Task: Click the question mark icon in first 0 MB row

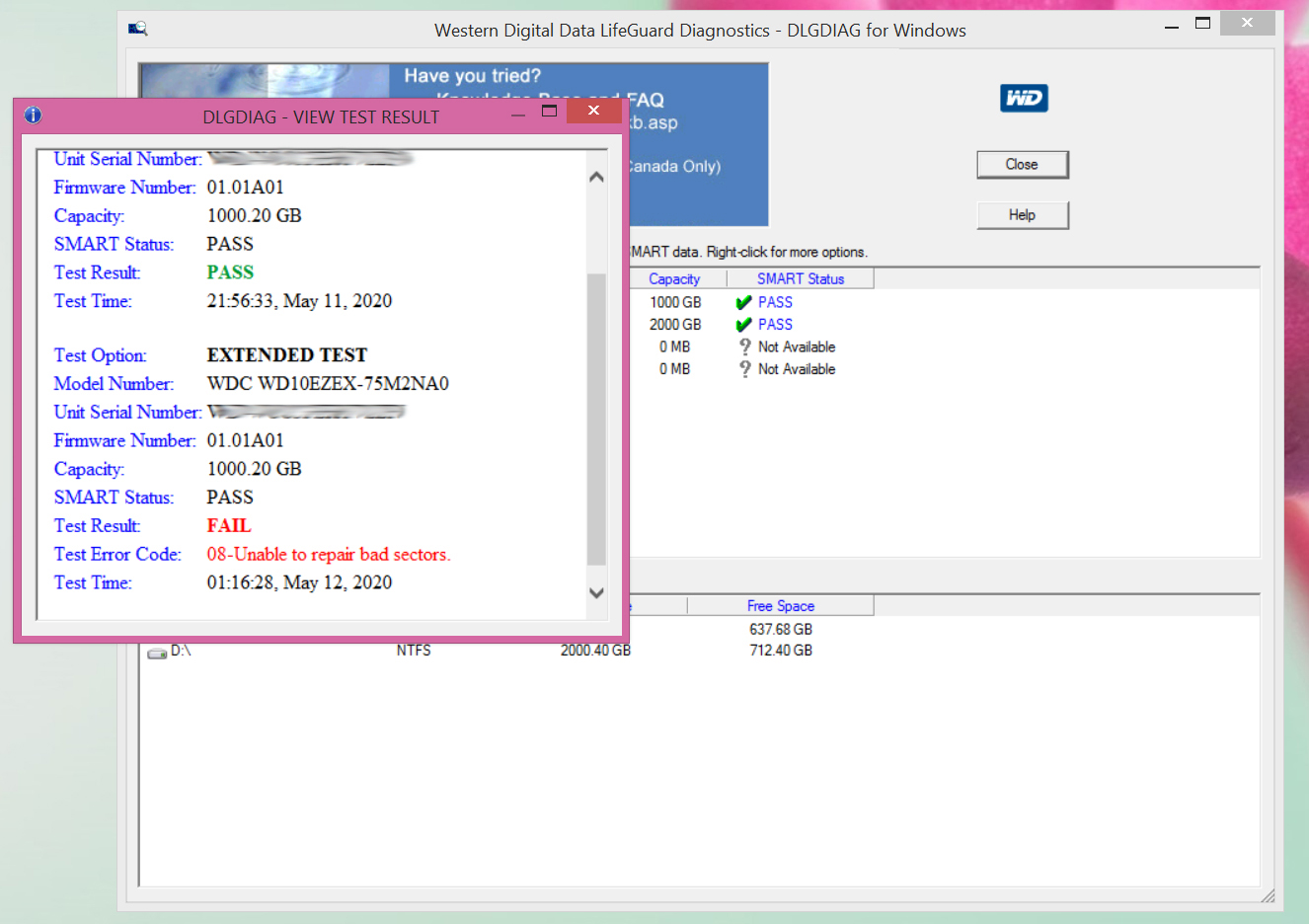Action: [745, 346]
